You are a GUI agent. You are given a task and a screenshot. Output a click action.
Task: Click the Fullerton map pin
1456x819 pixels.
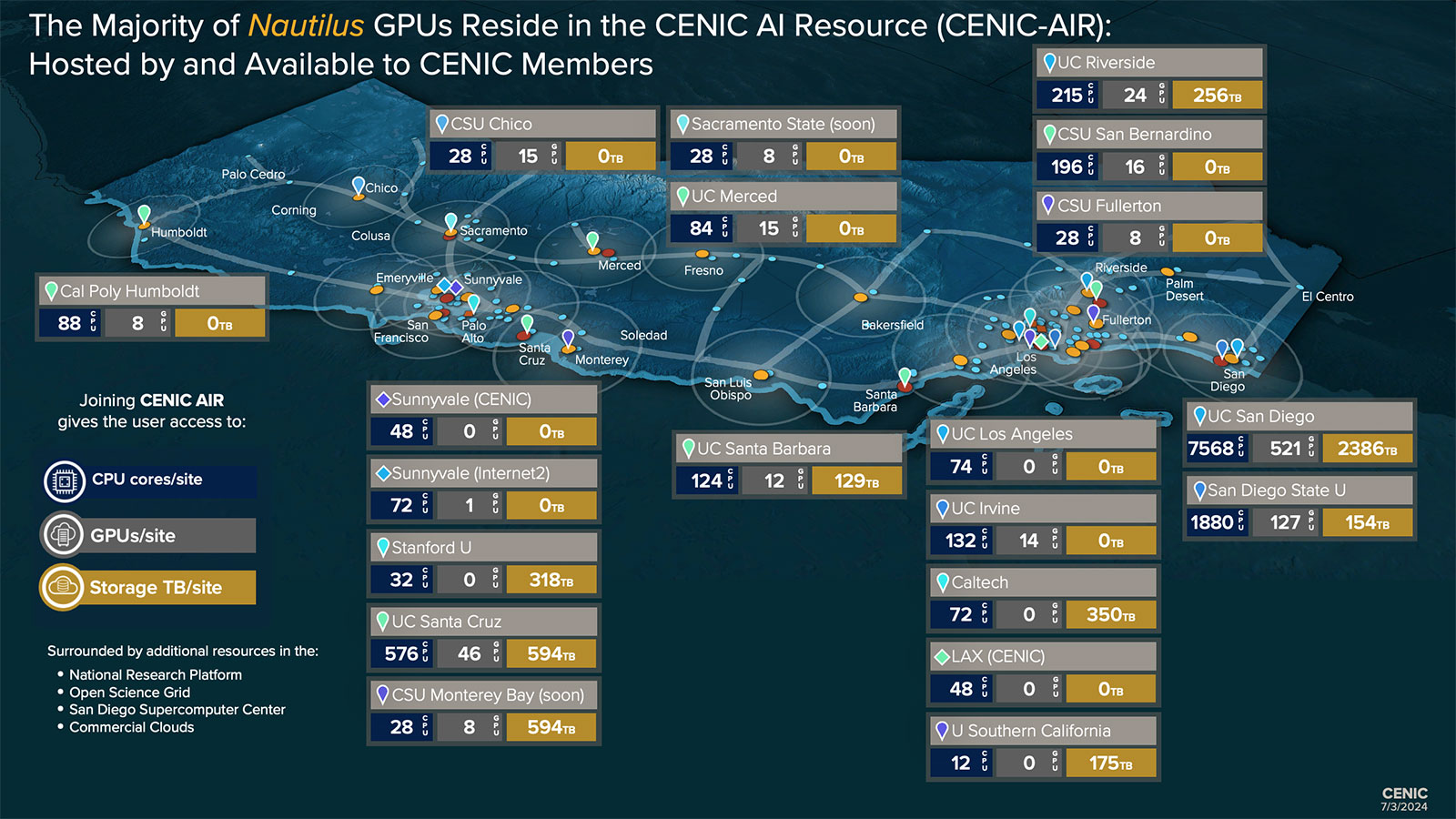click(1094, 314)
